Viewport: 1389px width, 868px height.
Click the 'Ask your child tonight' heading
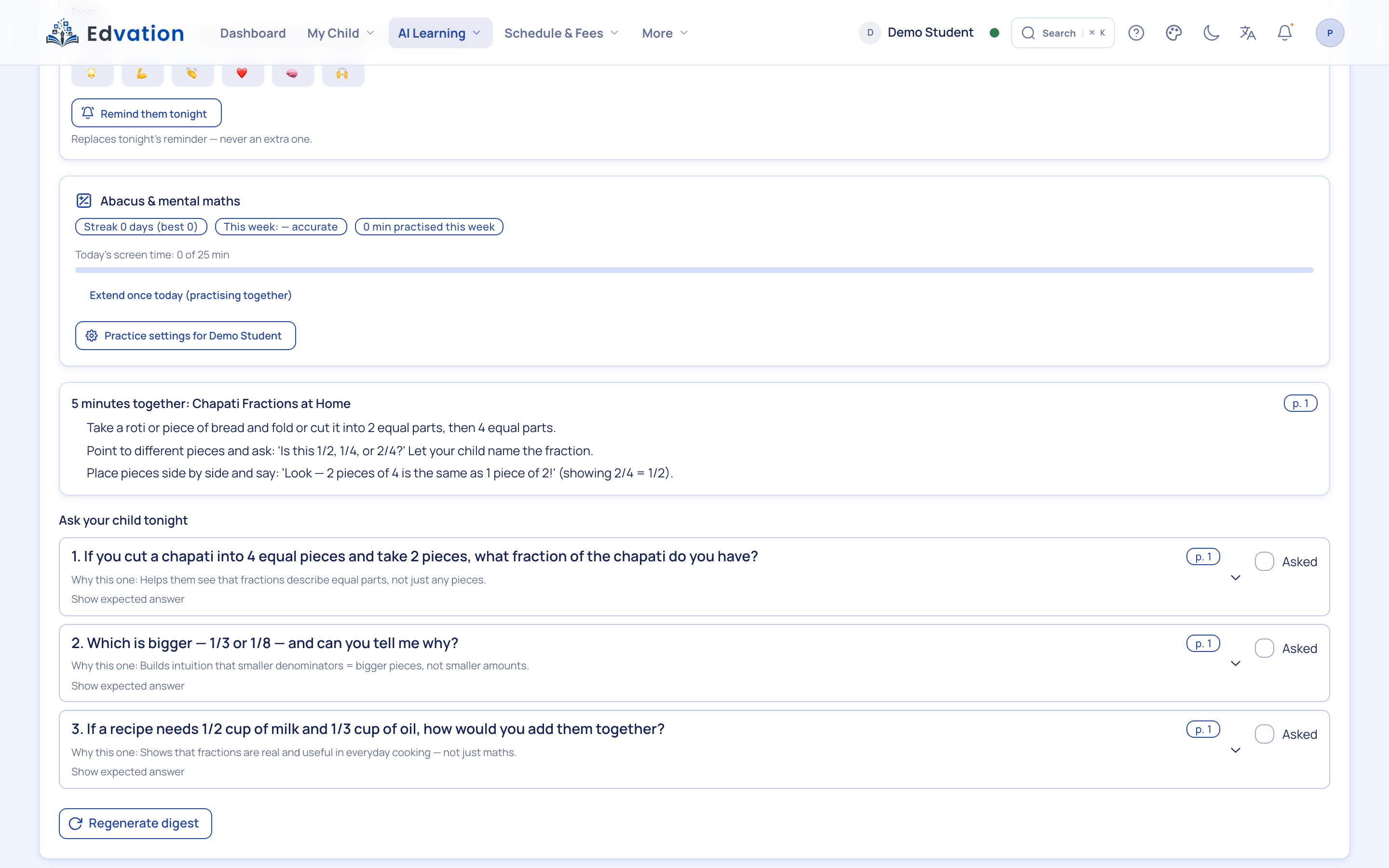point(123,520)
